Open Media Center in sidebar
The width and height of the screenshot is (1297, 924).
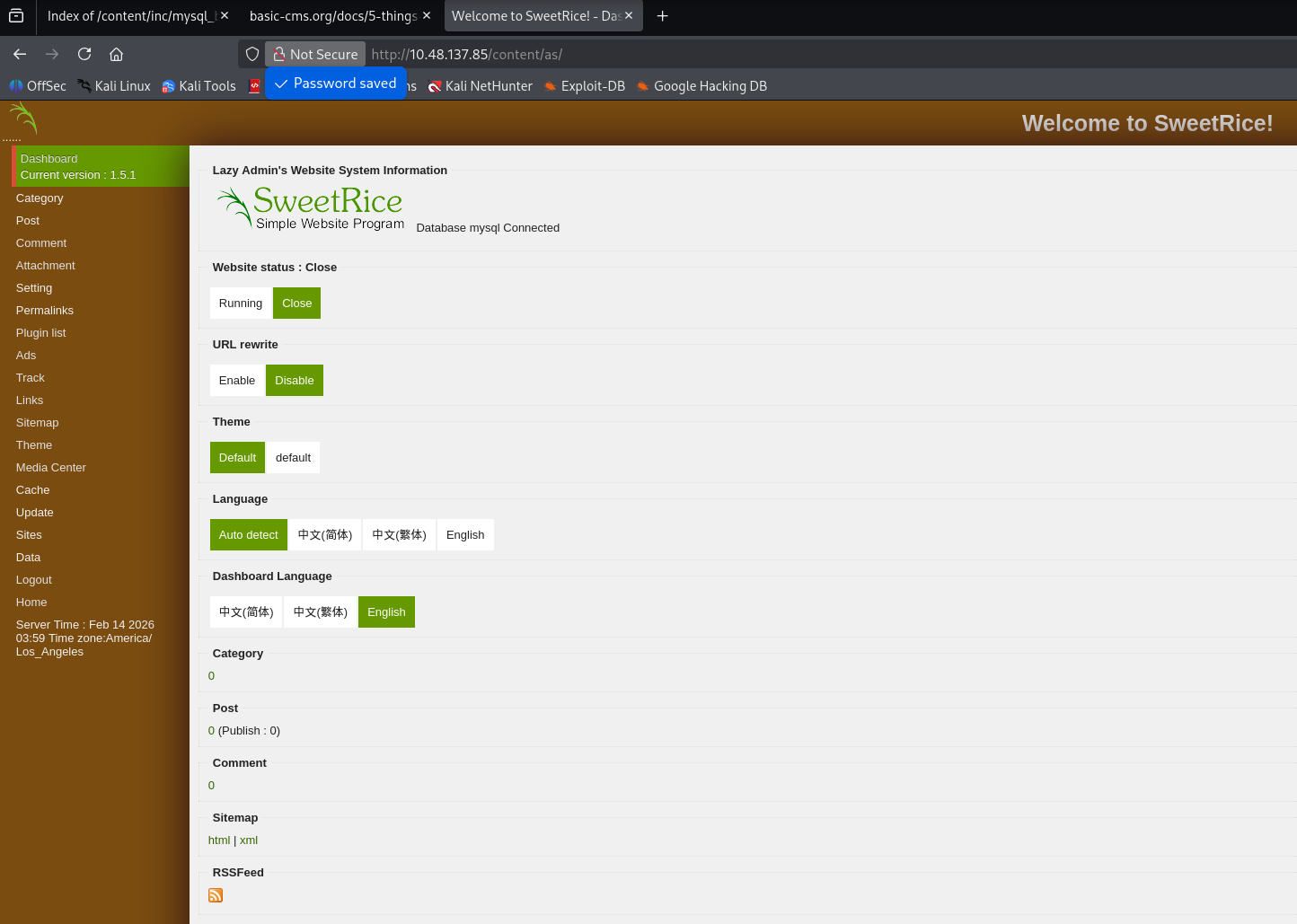[51, 468]
